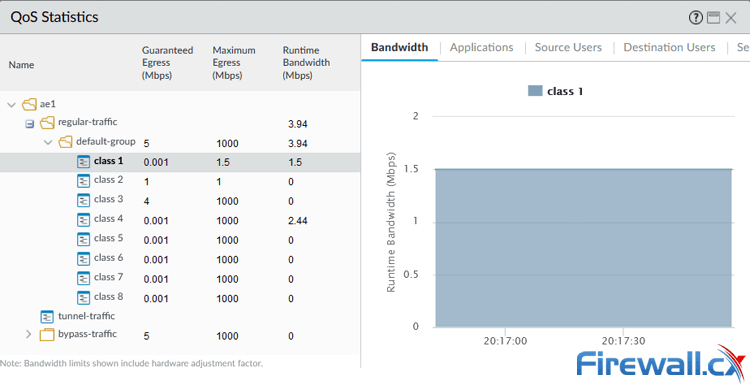Screen dimensions: 750x385
Task: Click the tunnel-traffic node icon
Action: coord(47,317)
